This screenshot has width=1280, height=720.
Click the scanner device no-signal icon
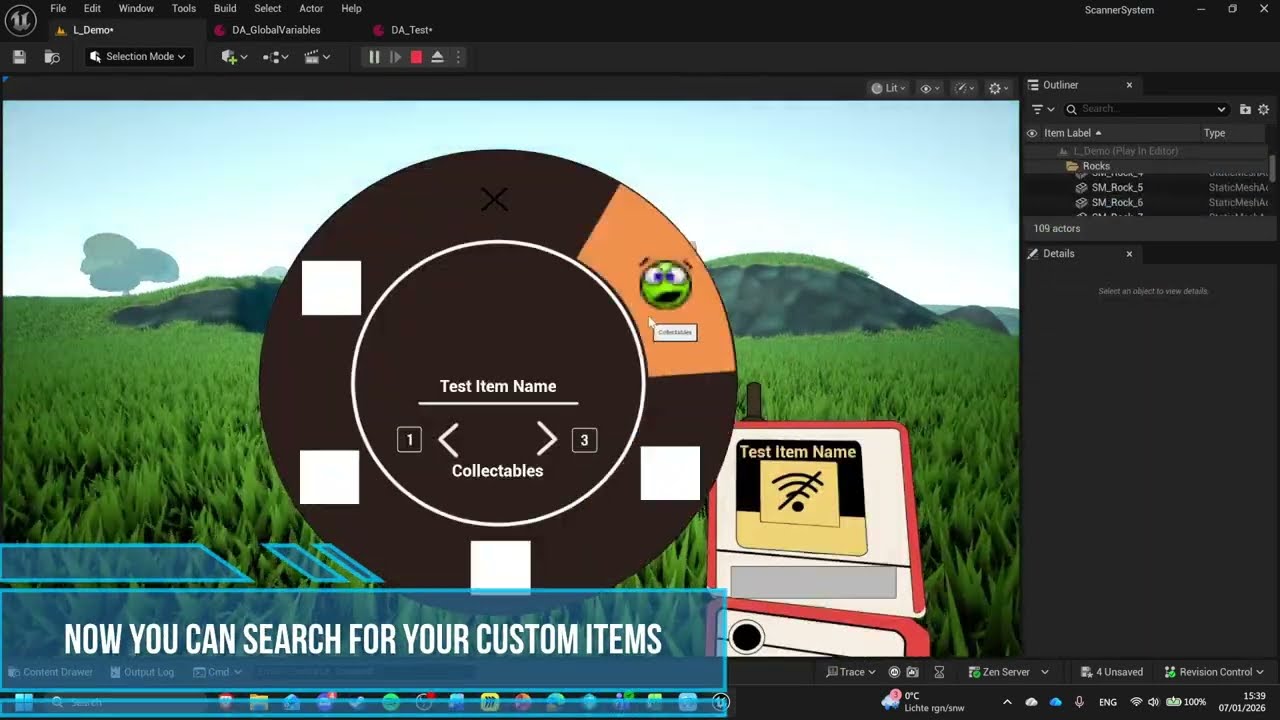point(797,491)
